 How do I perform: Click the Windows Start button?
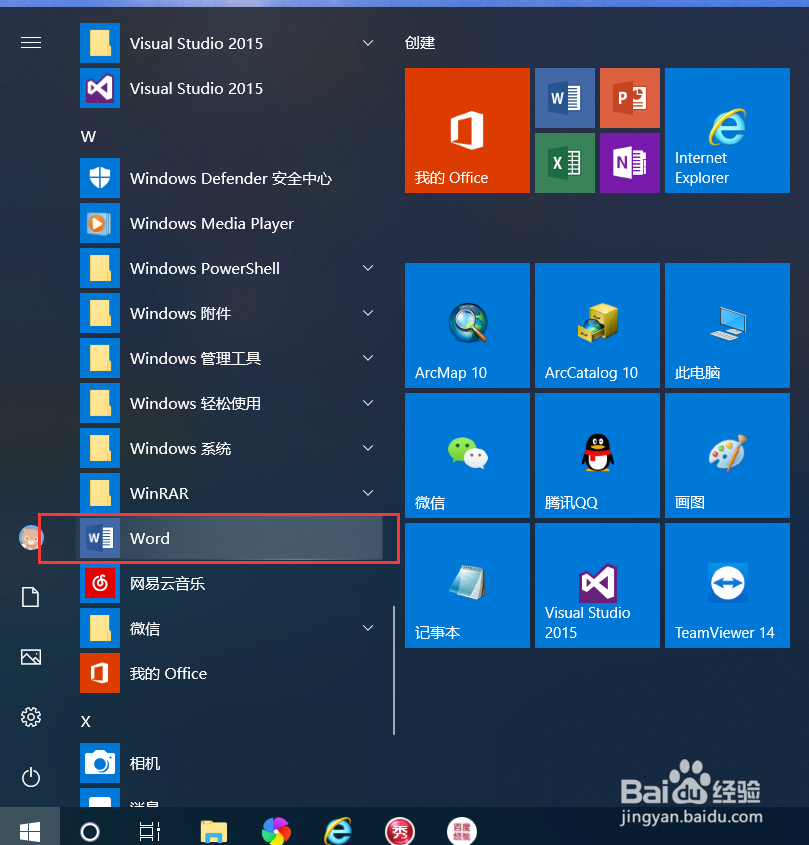coord(30,830)
